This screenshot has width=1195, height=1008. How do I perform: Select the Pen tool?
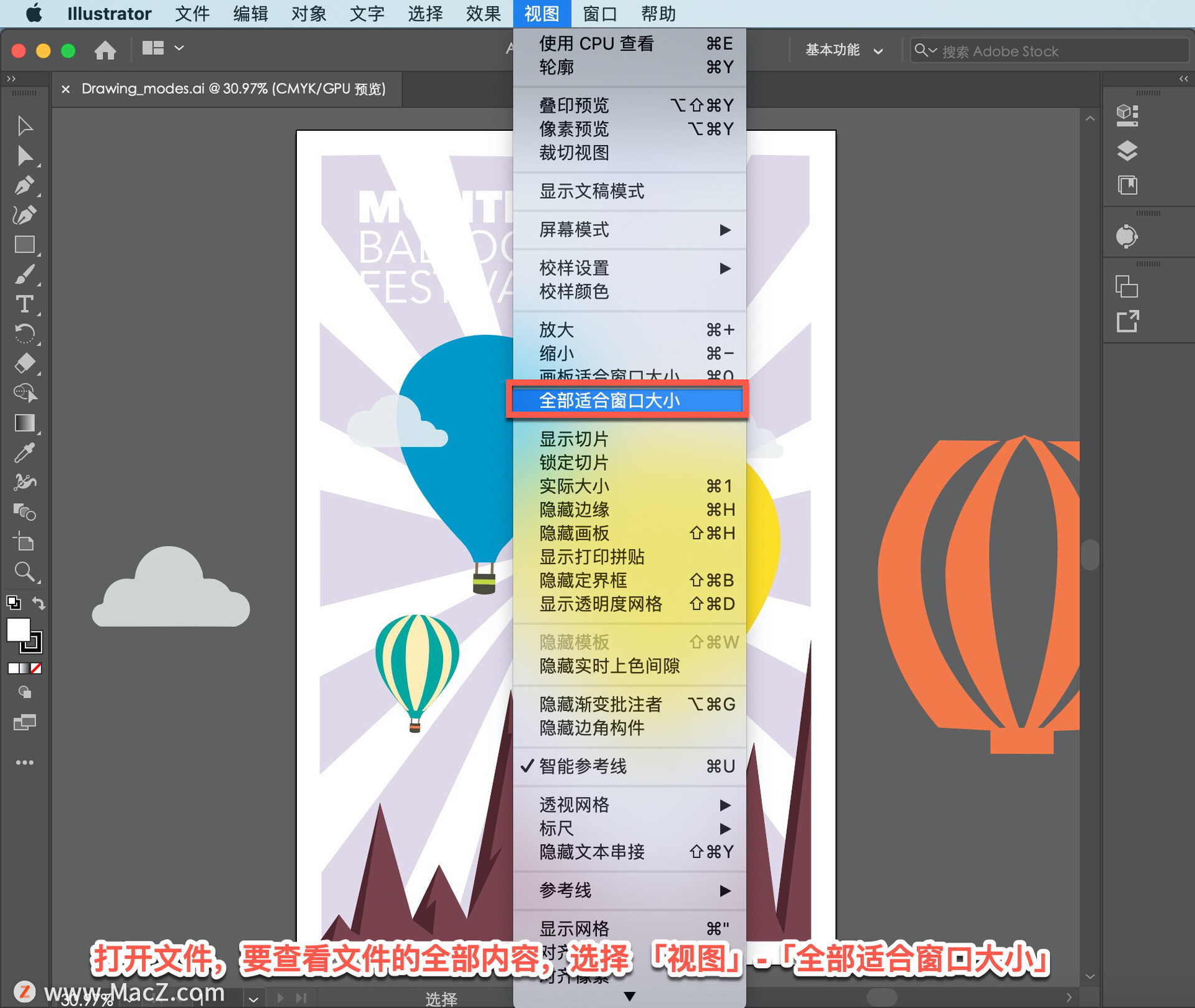click(24, 185)
